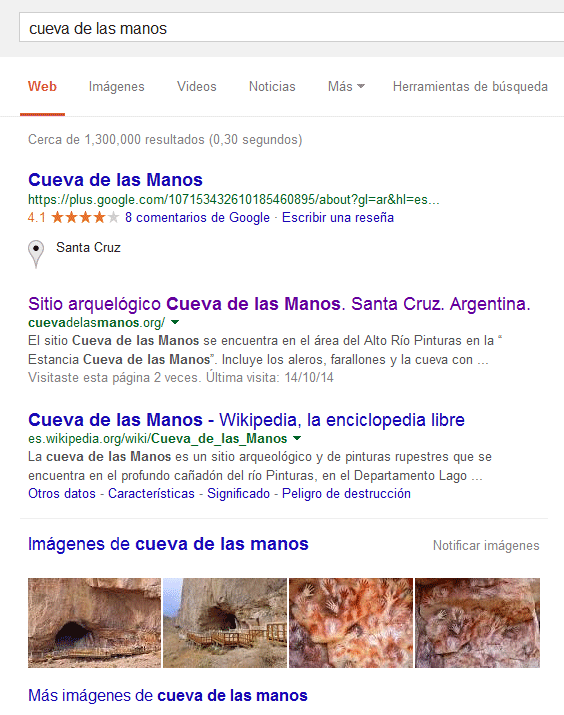Click the search box containing cueva de las manos
The width and height of the screenshot is (564, 715).
pos(292,28)
